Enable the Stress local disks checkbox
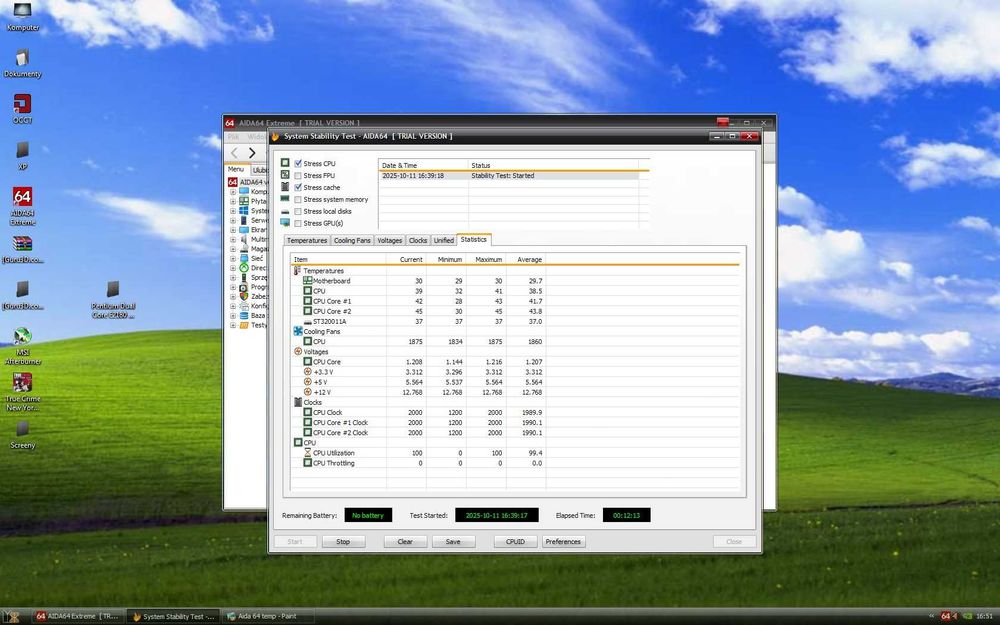Viewport: 1000px width, 625px height. 298,211
